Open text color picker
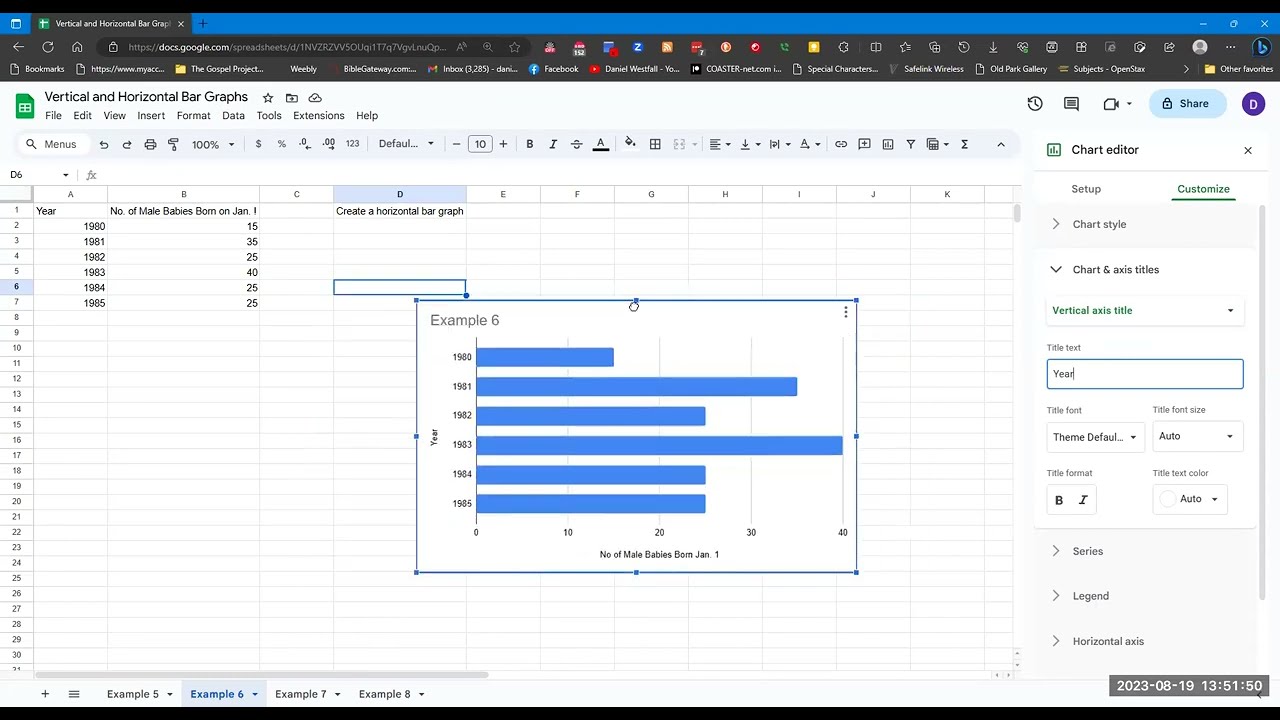 [x=601, y=144]
